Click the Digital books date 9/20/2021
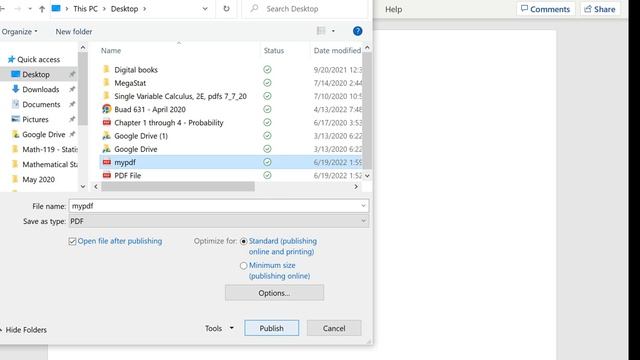The image size is (640, 360). tap(338, 70)
